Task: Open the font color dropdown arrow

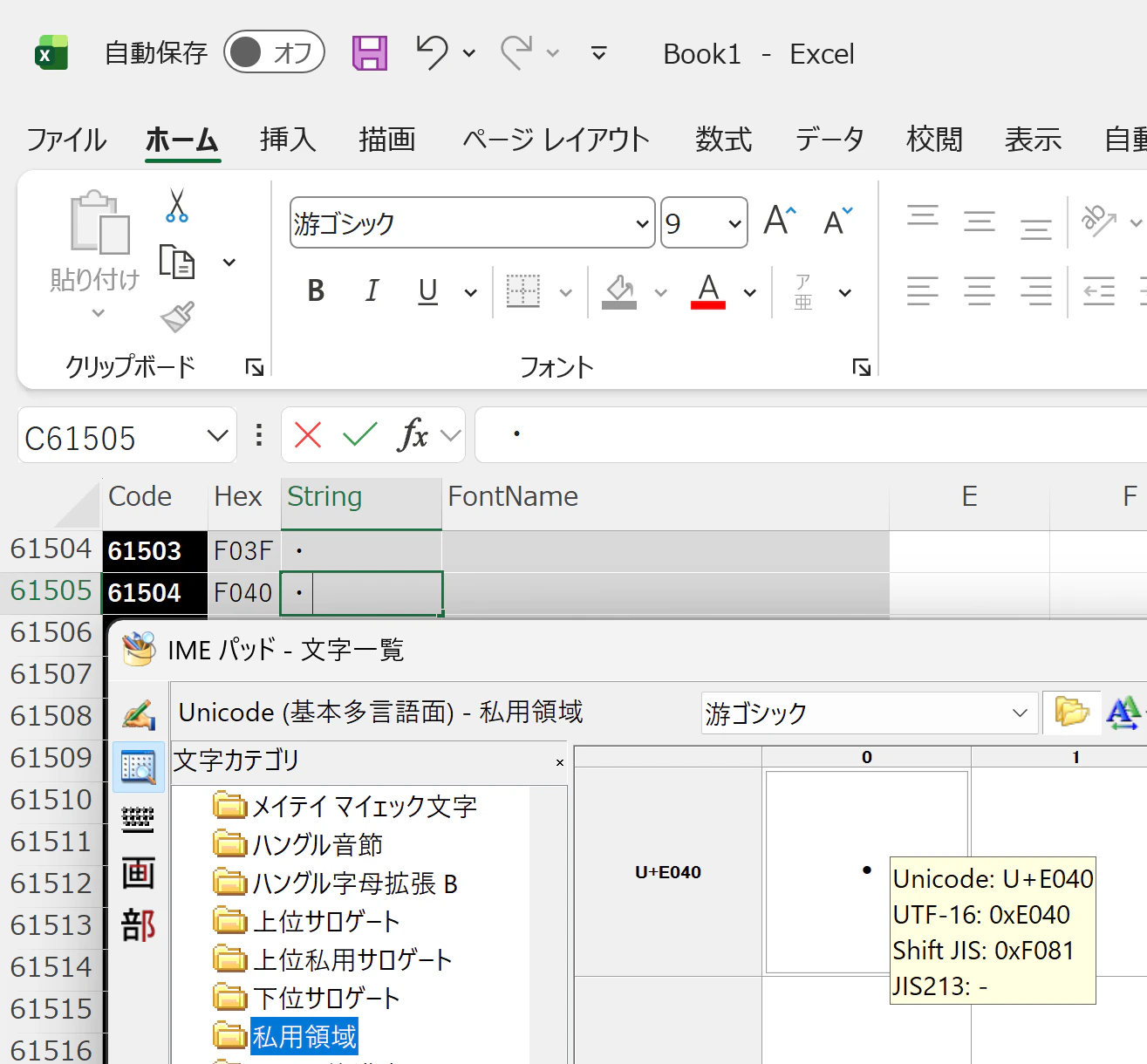Action: [x=749, y=293]
